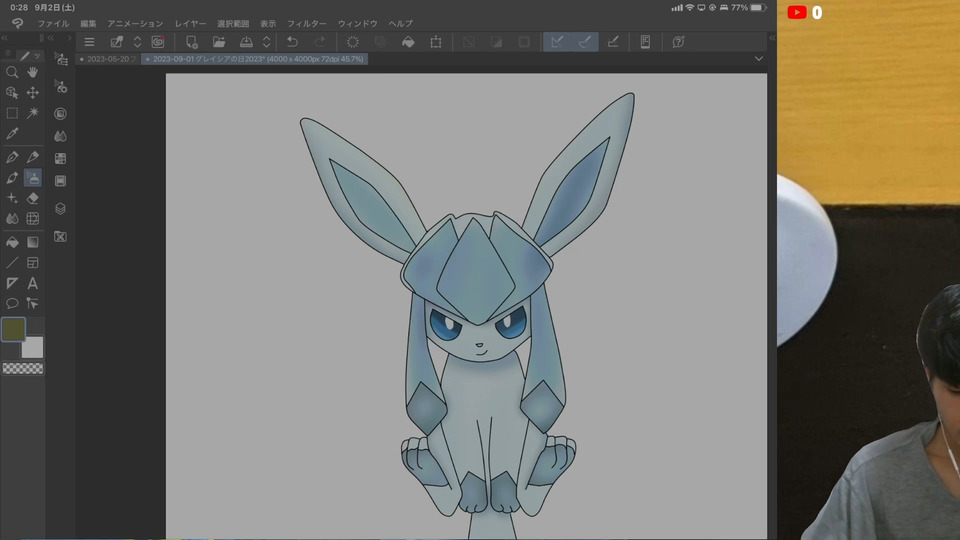The width and height of the screenshot is (960, 540).
Task: Open the Color Mixing palette icon
Action: (61, 136)
